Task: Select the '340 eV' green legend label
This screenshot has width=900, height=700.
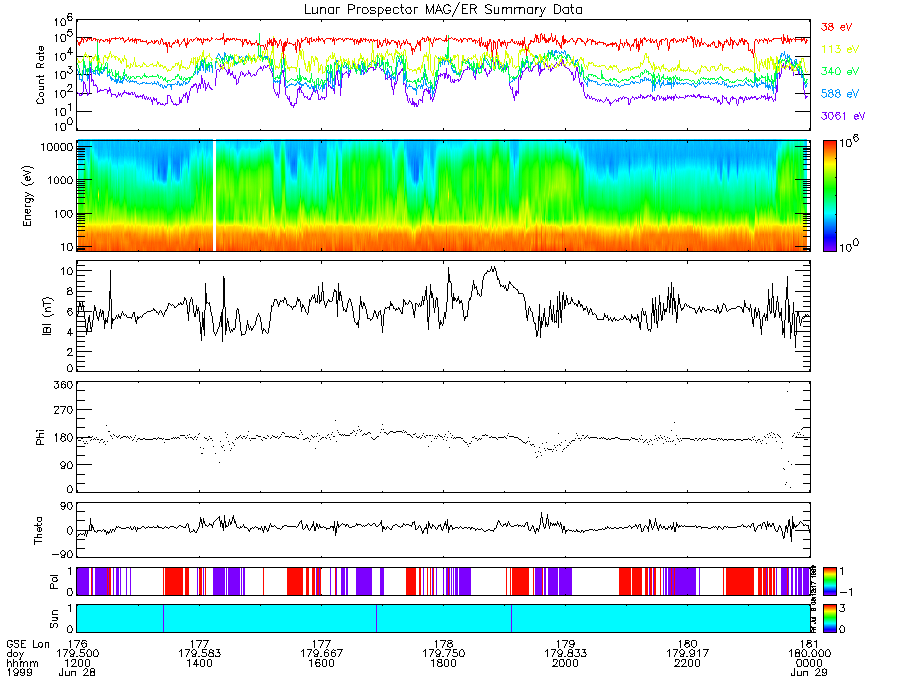Action: [840, 71]
